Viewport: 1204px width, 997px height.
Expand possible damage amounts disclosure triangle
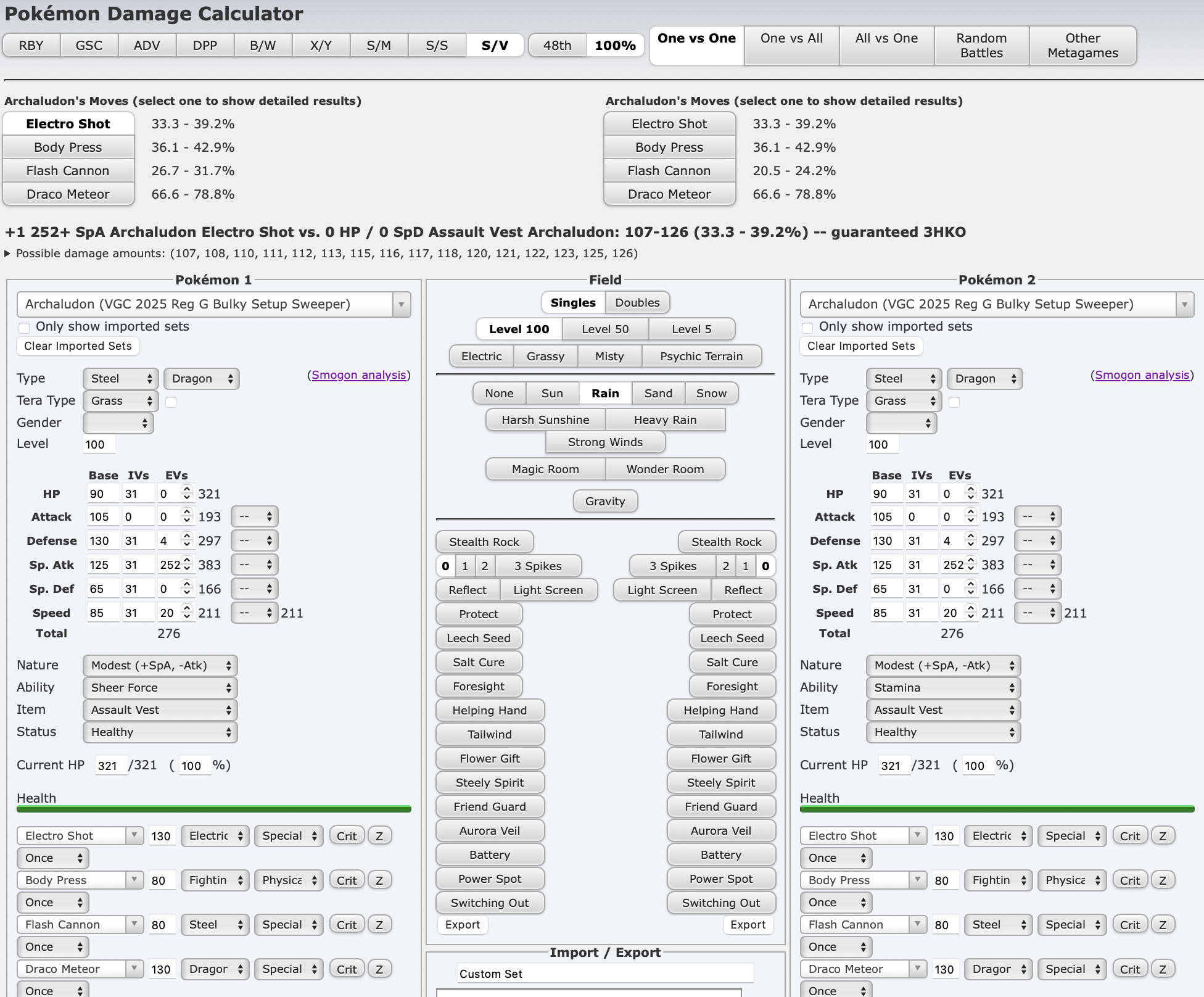(x=7, y=254)
